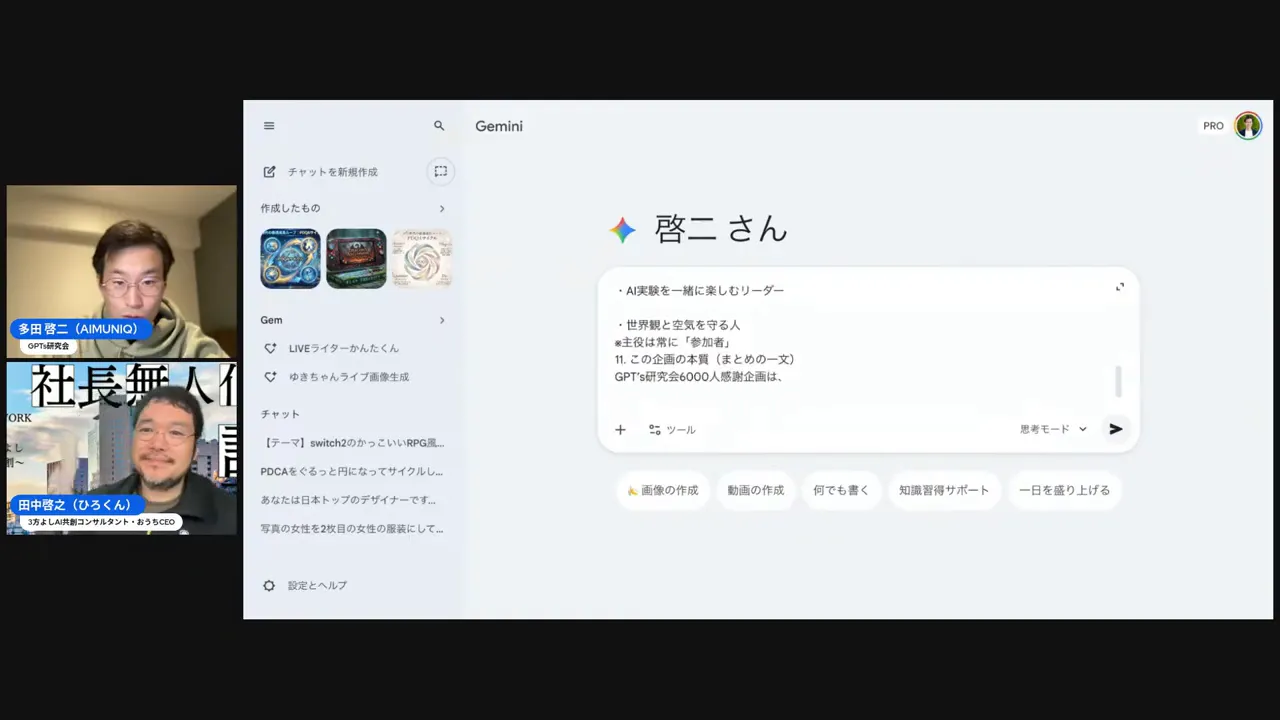Screen dimensions: 1280x720
Task: Open the profile avatar at top right
Action: point(1248,125)
